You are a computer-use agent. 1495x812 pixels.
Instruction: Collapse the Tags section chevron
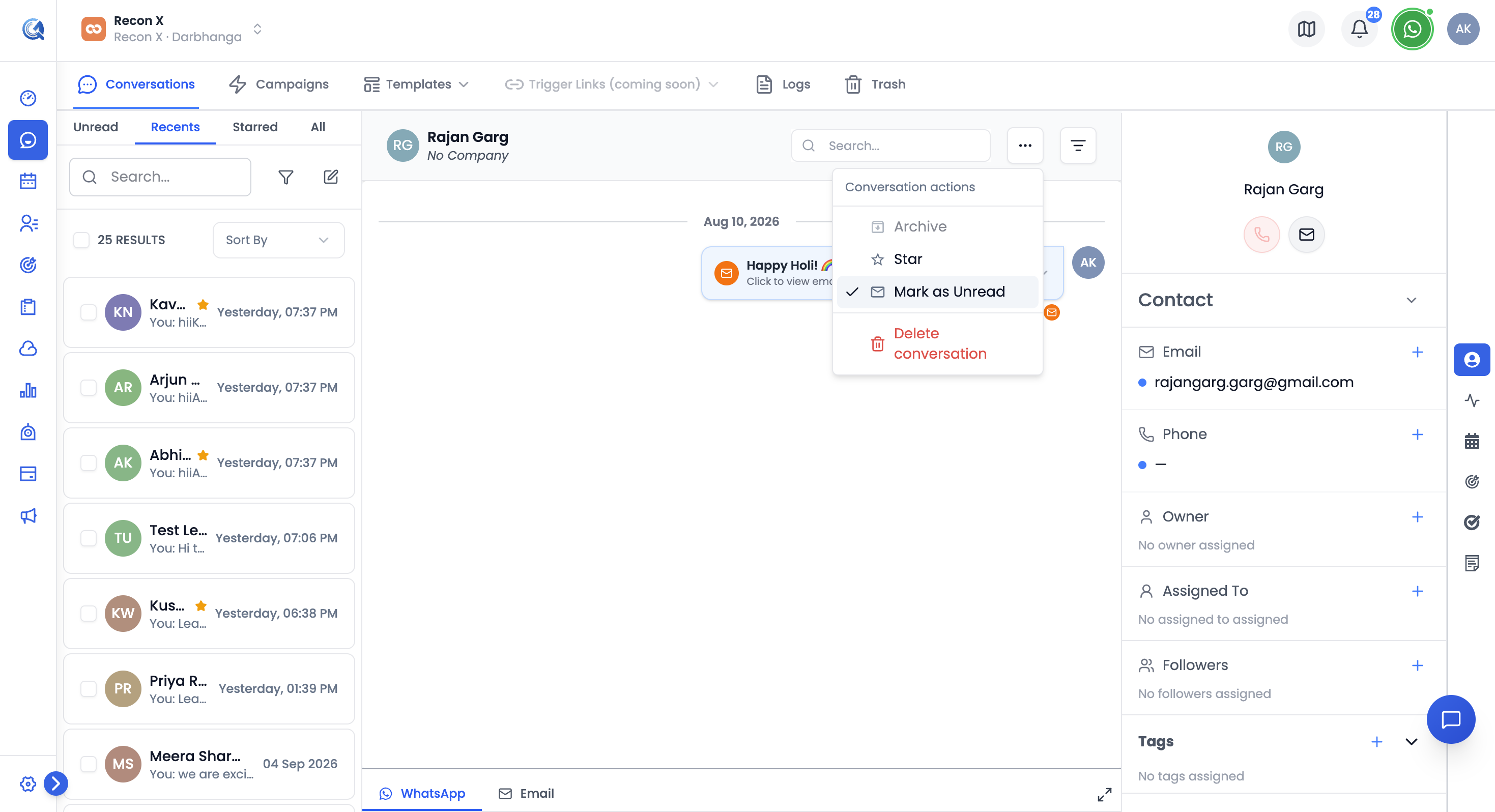[x=1411, y=742]
